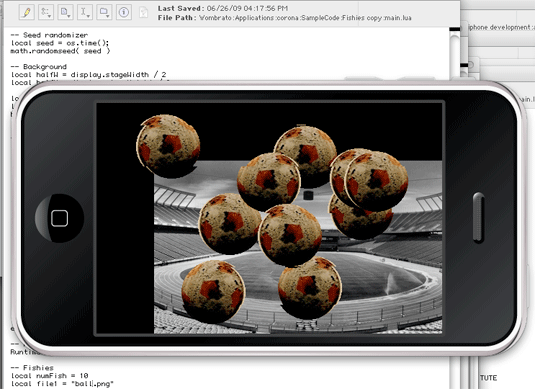Click the 'TUTE' text in background window

pos(489,378)
